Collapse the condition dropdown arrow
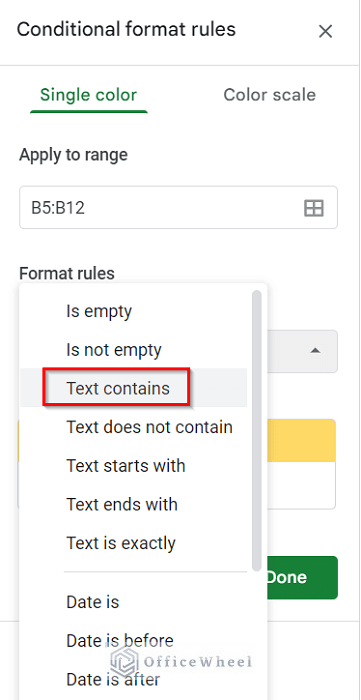 [315, 351]
